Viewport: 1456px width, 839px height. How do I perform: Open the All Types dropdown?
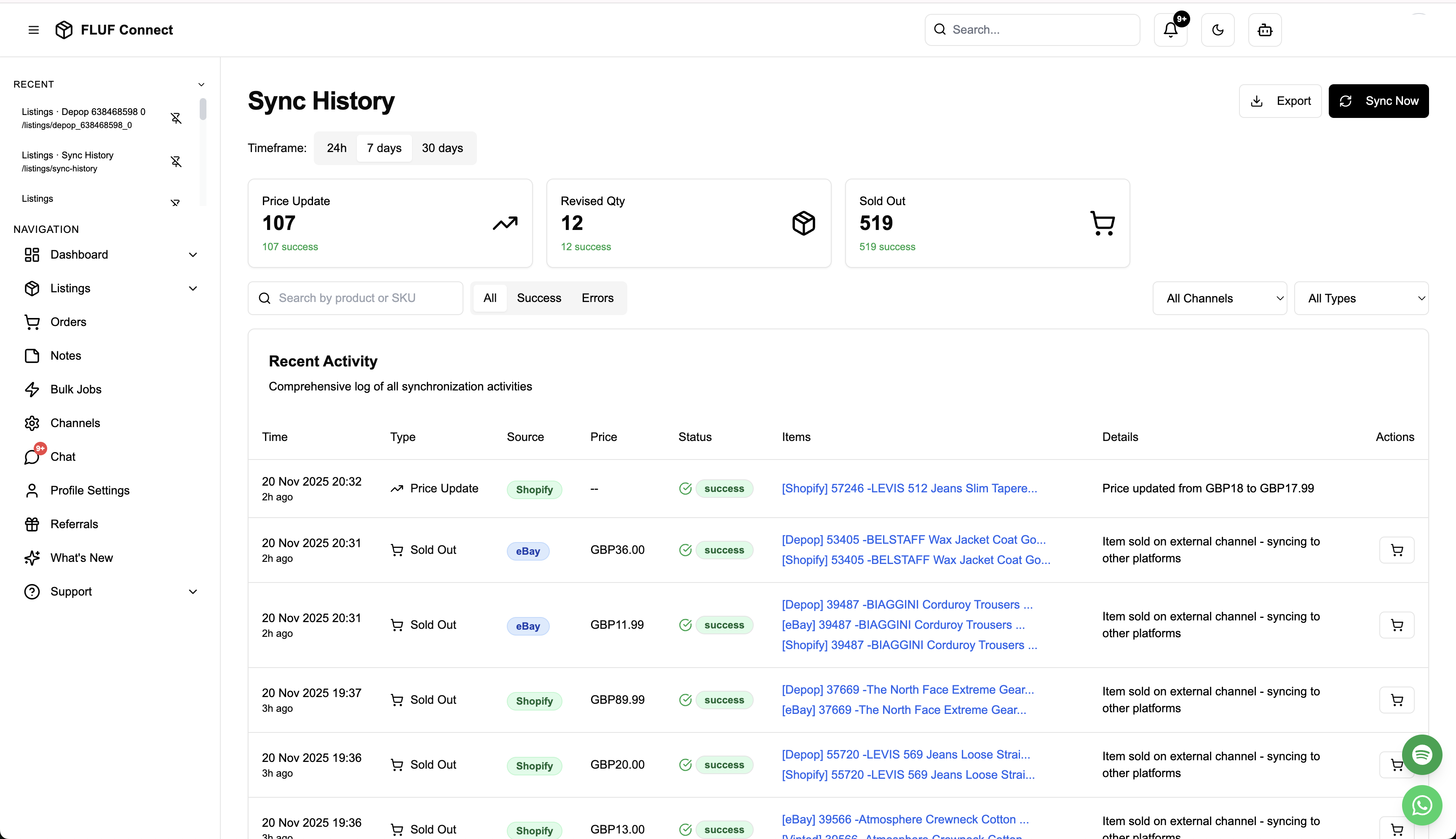(x=1360, y=299)
